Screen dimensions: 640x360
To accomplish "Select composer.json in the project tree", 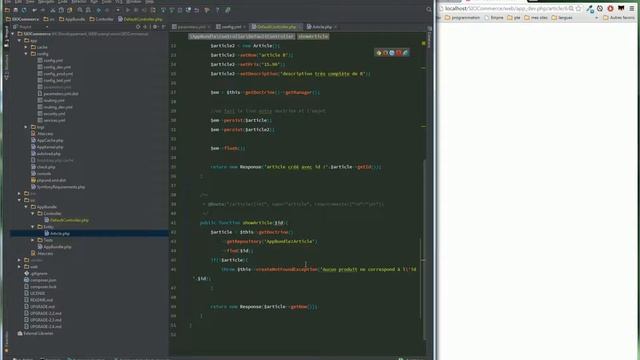I will tap(40, 280).
